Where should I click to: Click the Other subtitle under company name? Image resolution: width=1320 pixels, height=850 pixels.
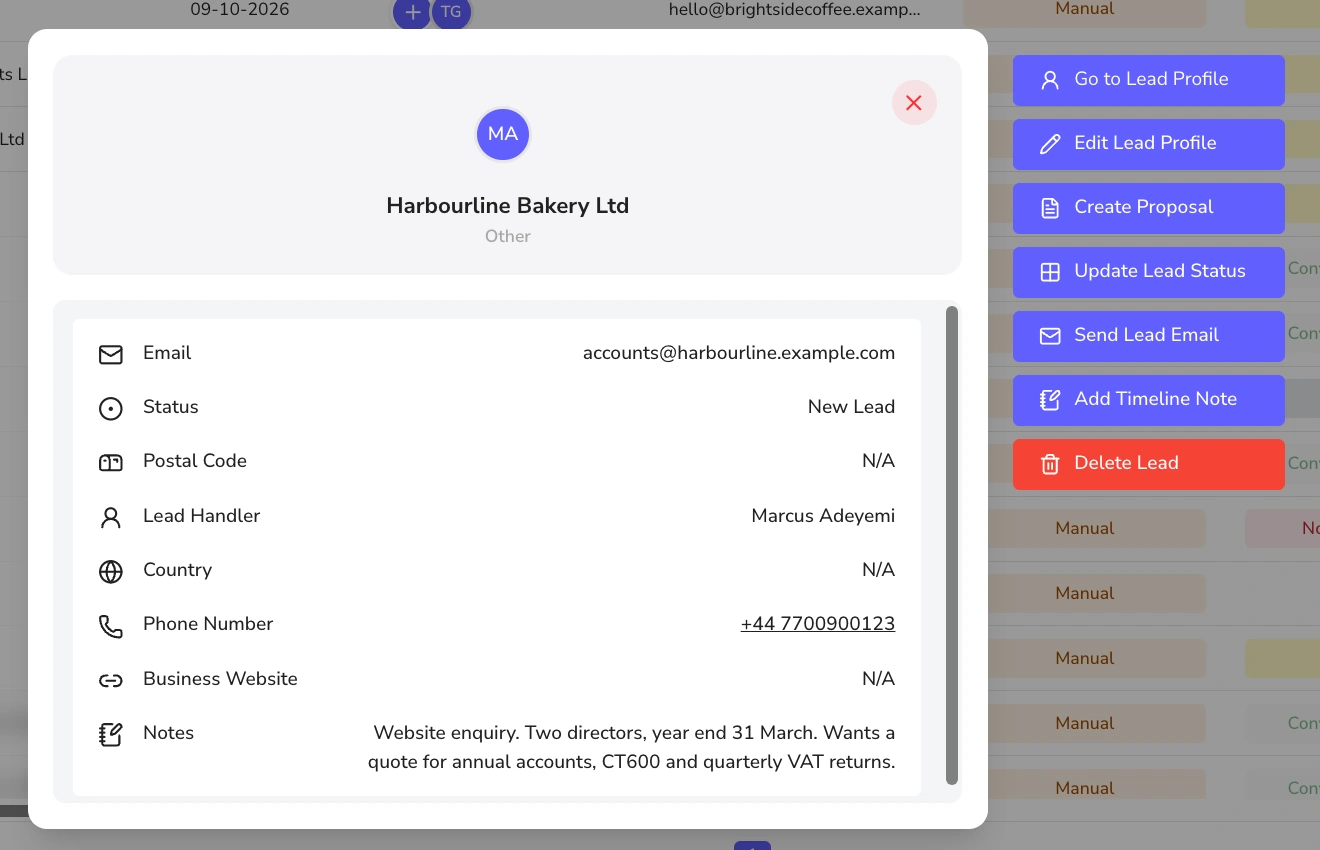click(x=508, y=236)
